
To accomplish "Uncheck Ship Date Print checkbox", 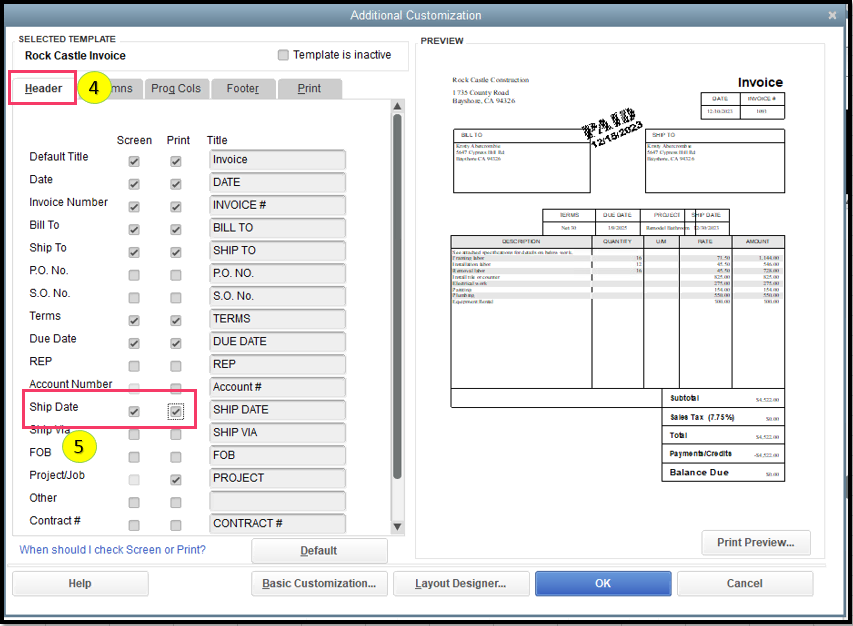I will tap(176, 411).
